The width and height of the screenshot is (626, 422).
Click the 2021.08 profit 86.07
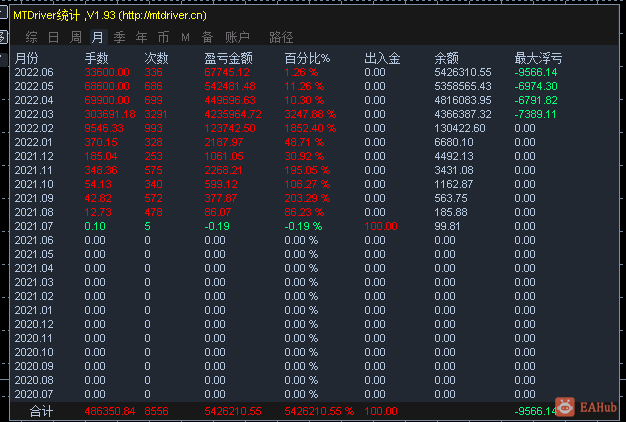(218, 212)
